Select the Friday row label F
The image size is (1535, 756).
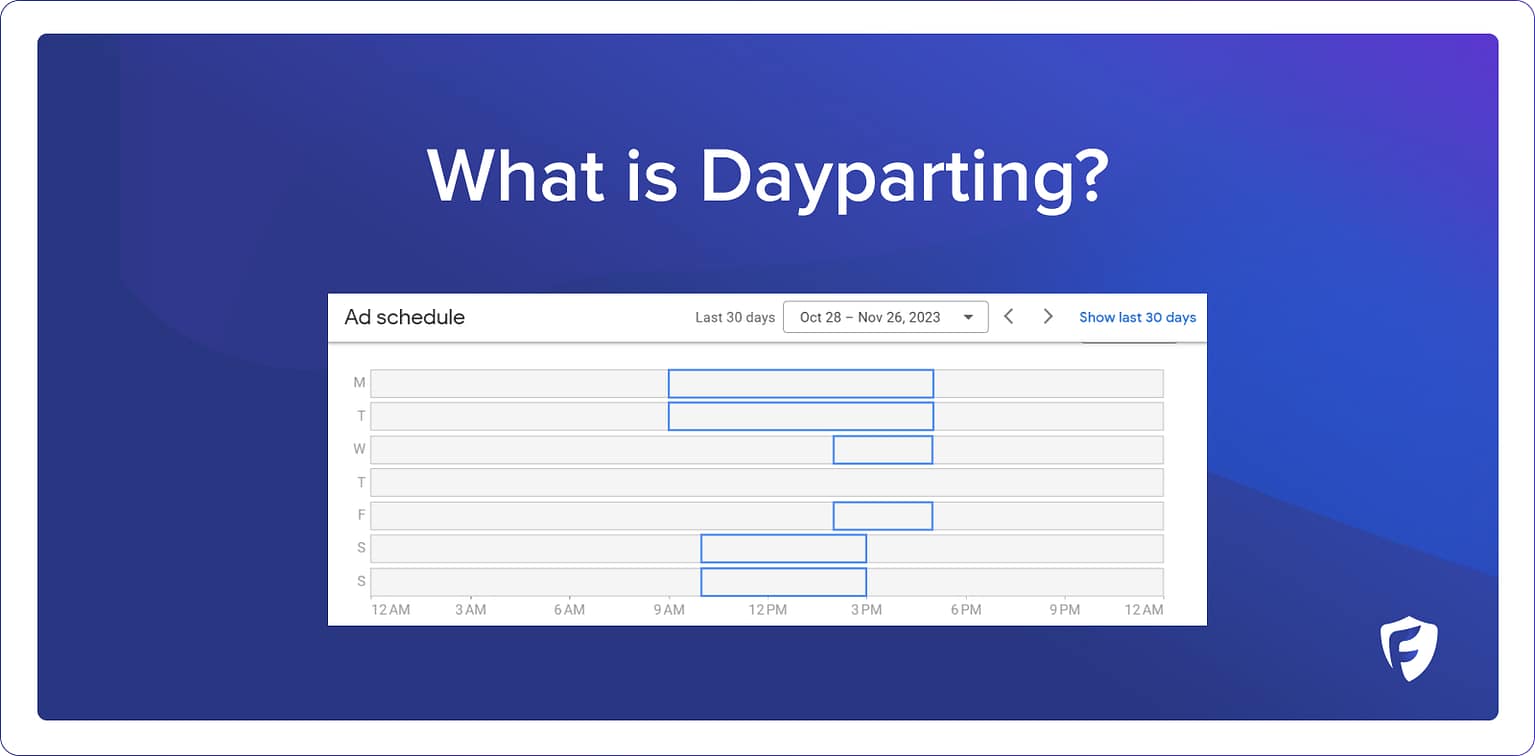(x=359, y=515)
